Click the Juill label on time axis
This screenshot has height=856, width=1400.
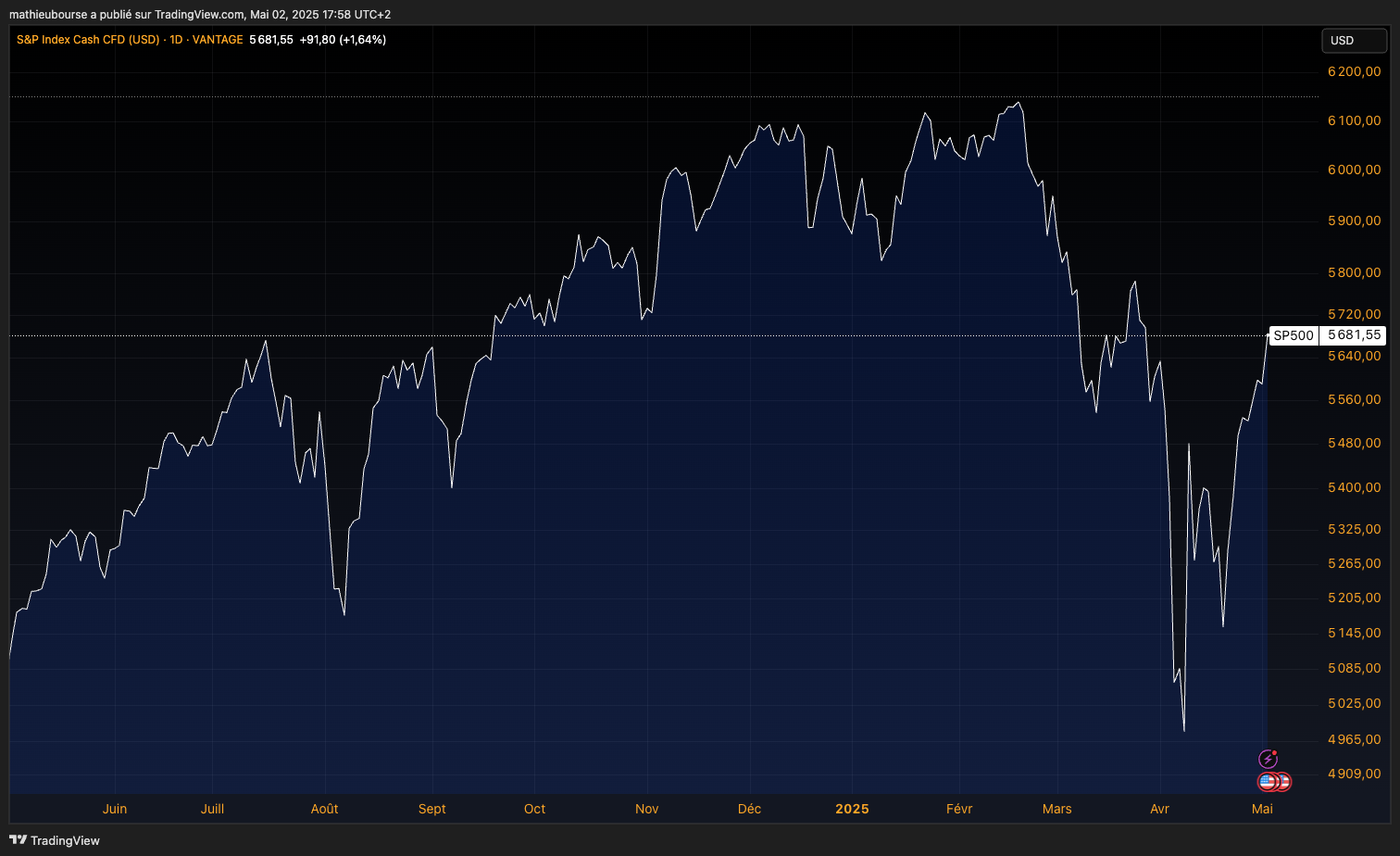point(212,809)
